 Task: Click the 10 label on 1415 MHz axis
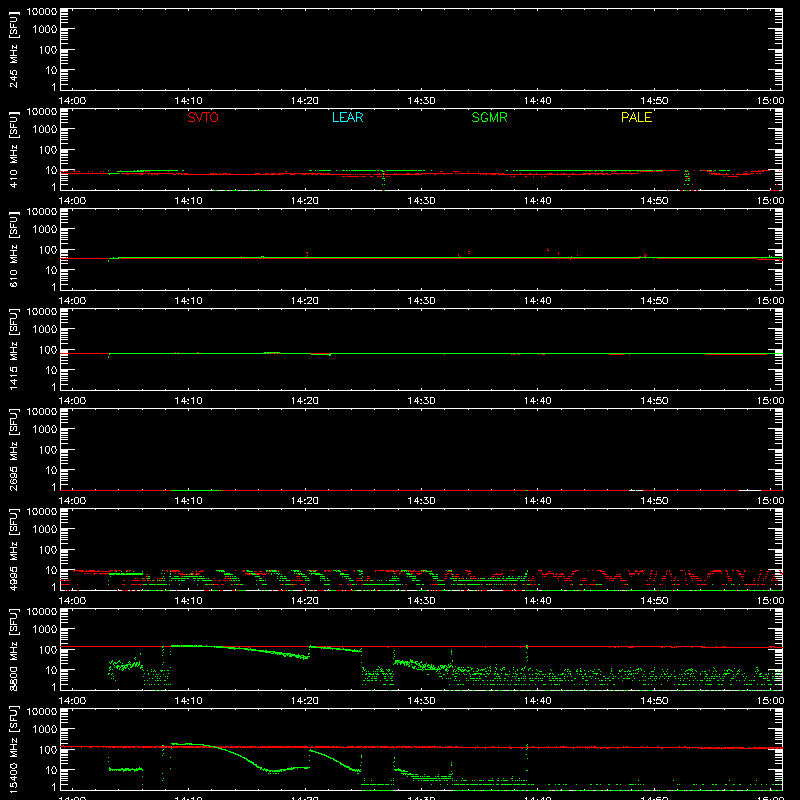point(51,370)
